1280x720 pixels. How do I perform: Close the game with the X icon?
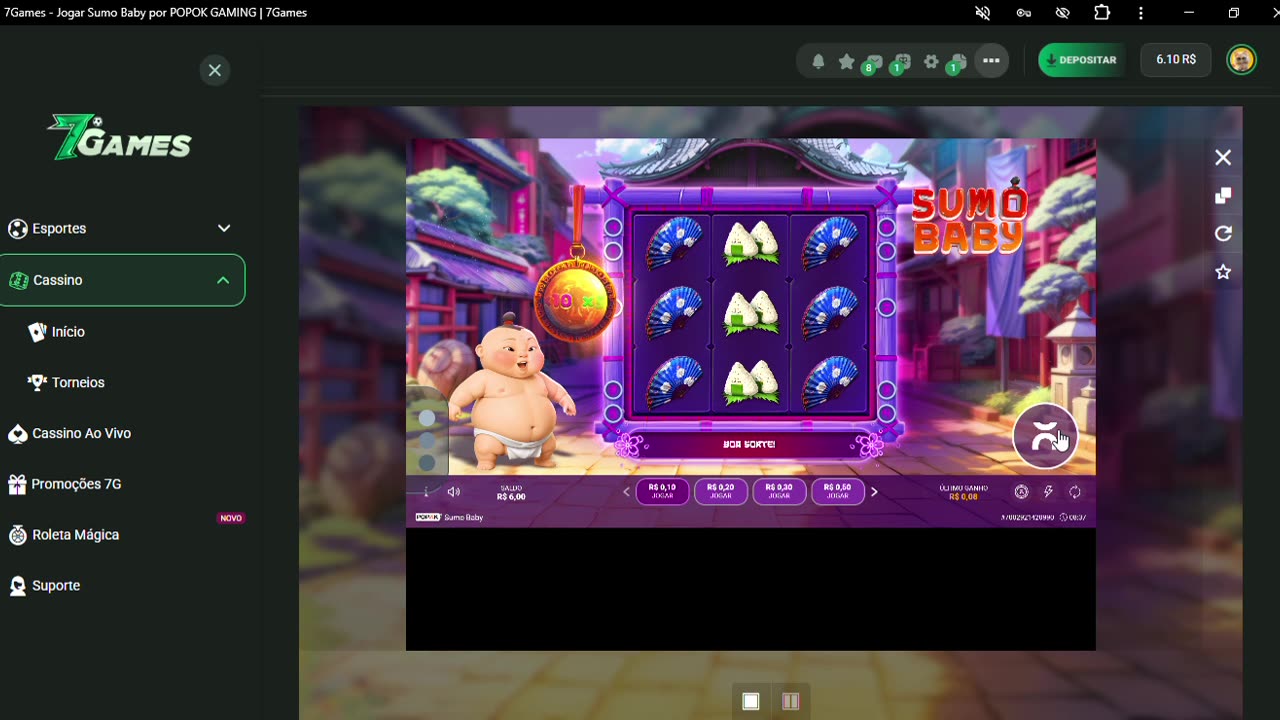[1223, 158]
